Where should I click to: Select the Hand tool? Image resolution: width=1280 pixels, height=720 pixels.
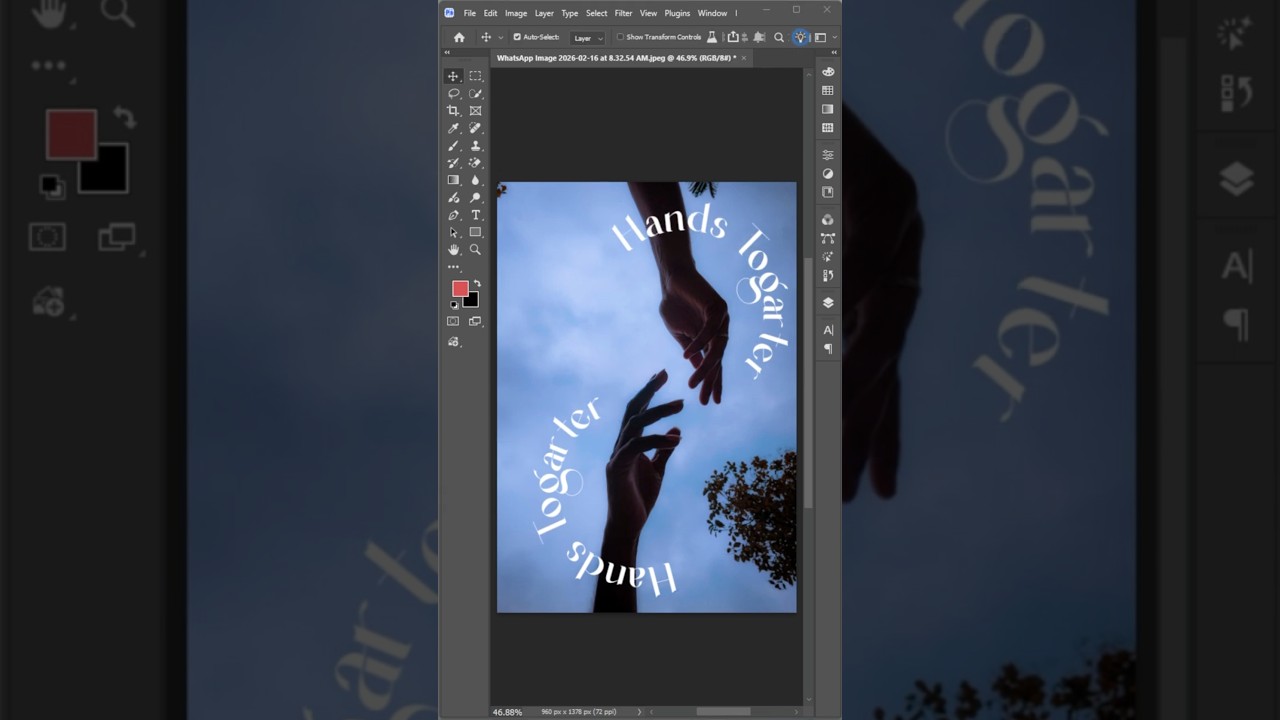pos(453,250)
